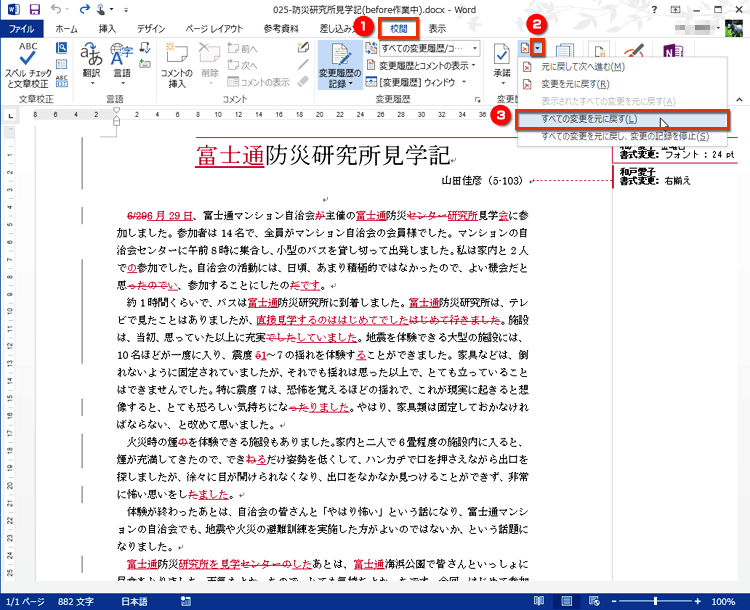Select the ink eraser icon
Viewport: 750px width, 610px height.
click(x=303, y=81)
